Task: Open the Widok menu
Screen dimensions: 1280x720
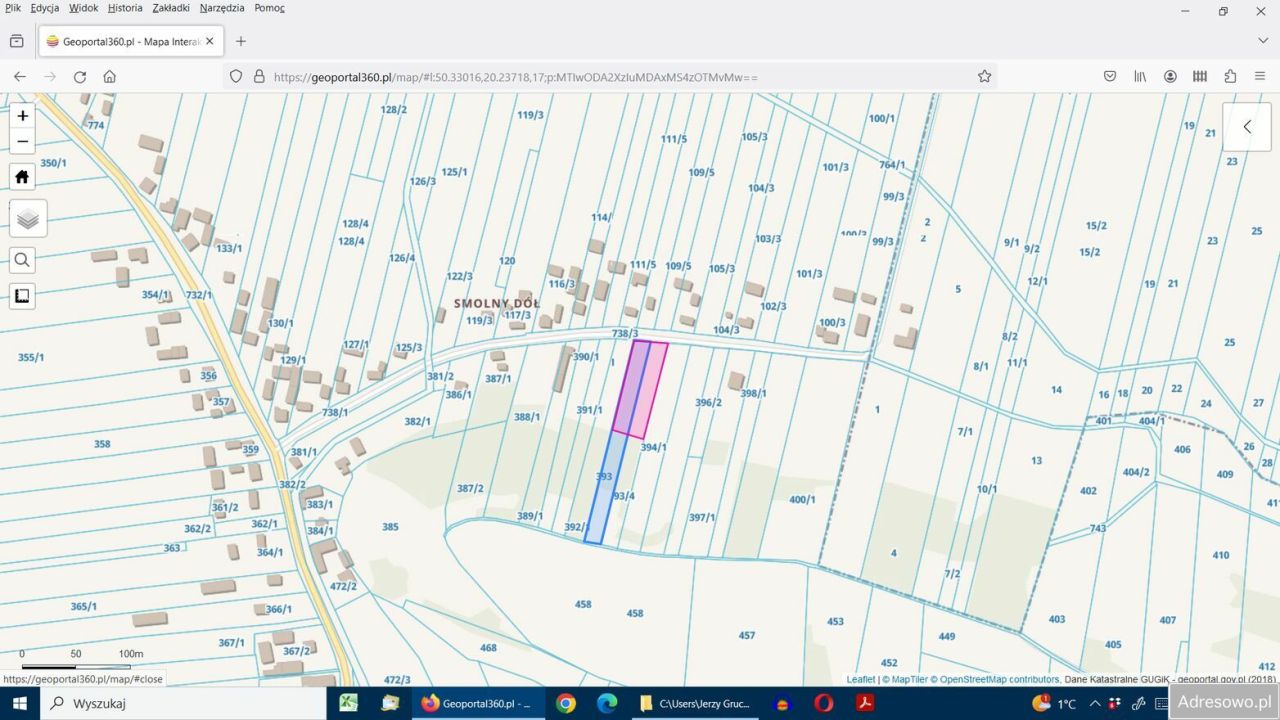Action: click(84, 8)
